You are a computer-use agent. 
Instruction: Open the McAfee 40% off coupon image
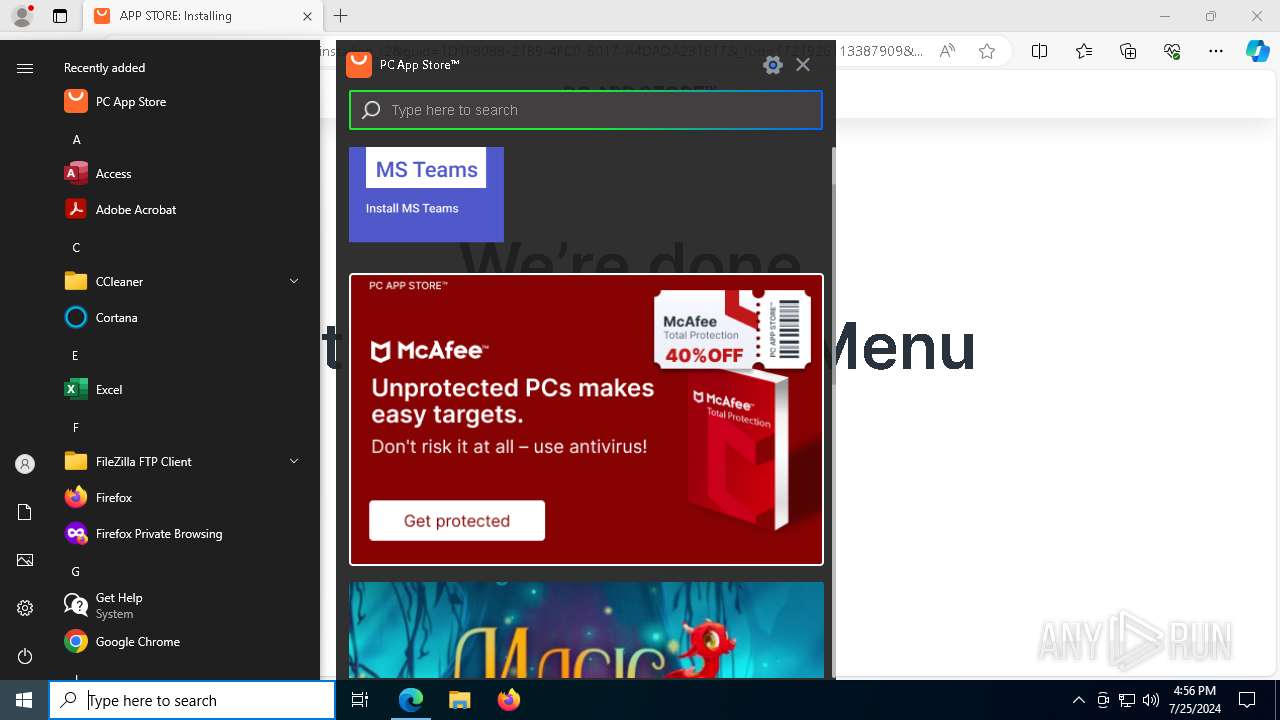(x=732, y=330)
